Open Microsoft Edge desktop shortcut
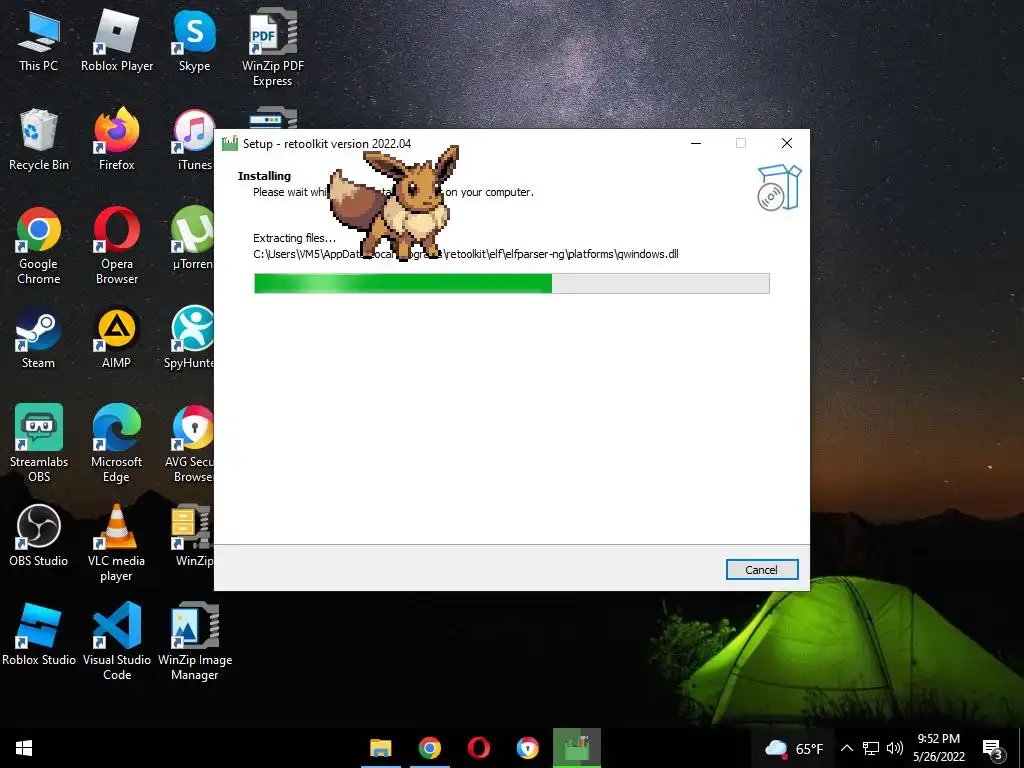The image size is (1024, 768). 117,443
